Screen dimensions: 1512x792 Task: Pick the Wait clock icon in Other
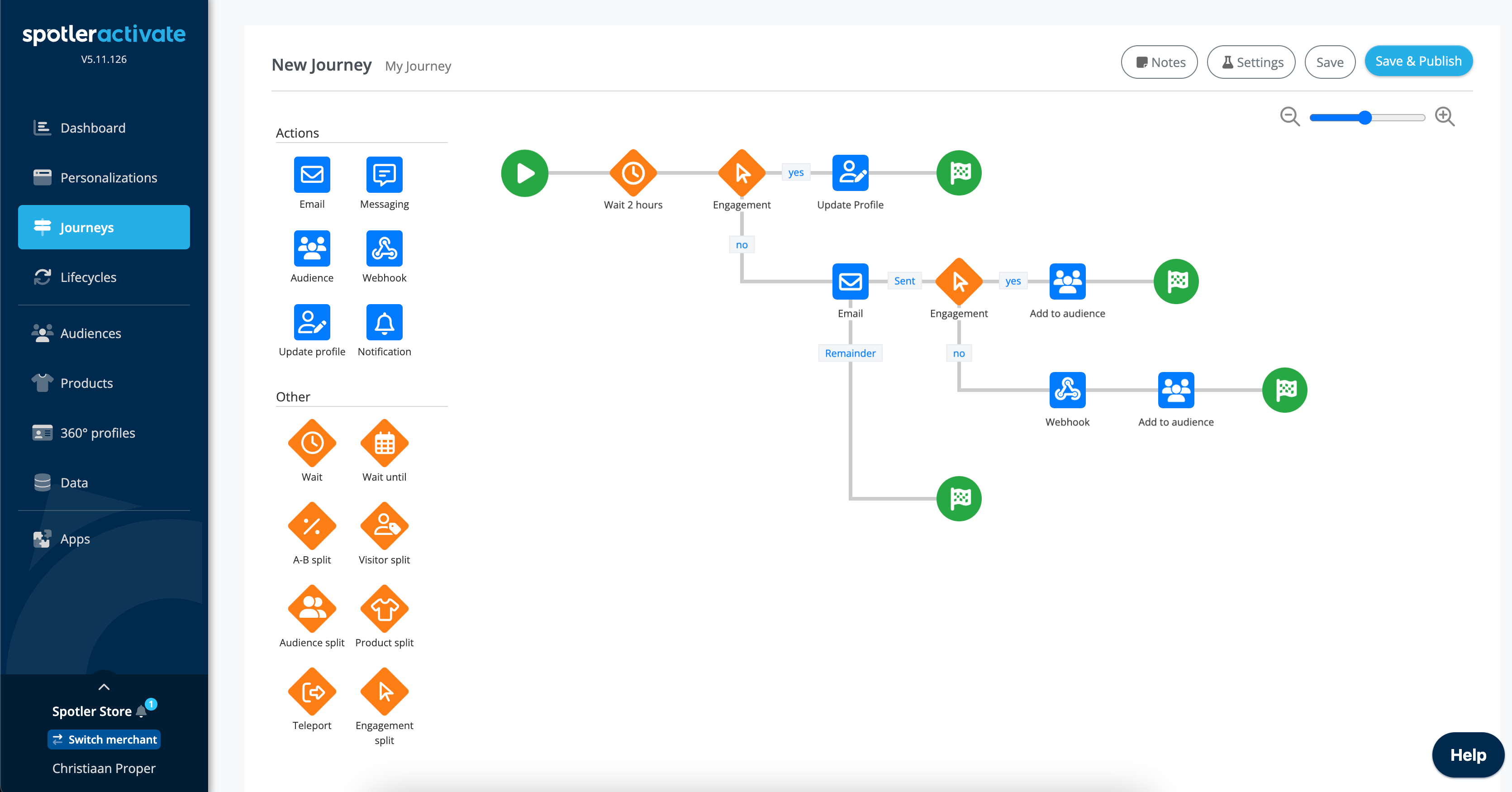312,443
